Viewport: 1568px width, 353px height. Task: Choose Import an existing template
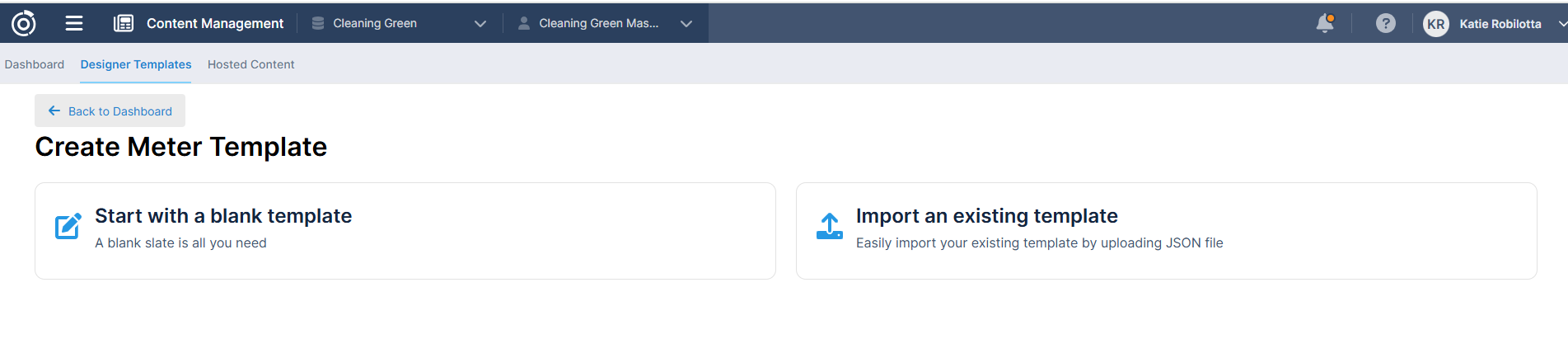pos(986,216)
